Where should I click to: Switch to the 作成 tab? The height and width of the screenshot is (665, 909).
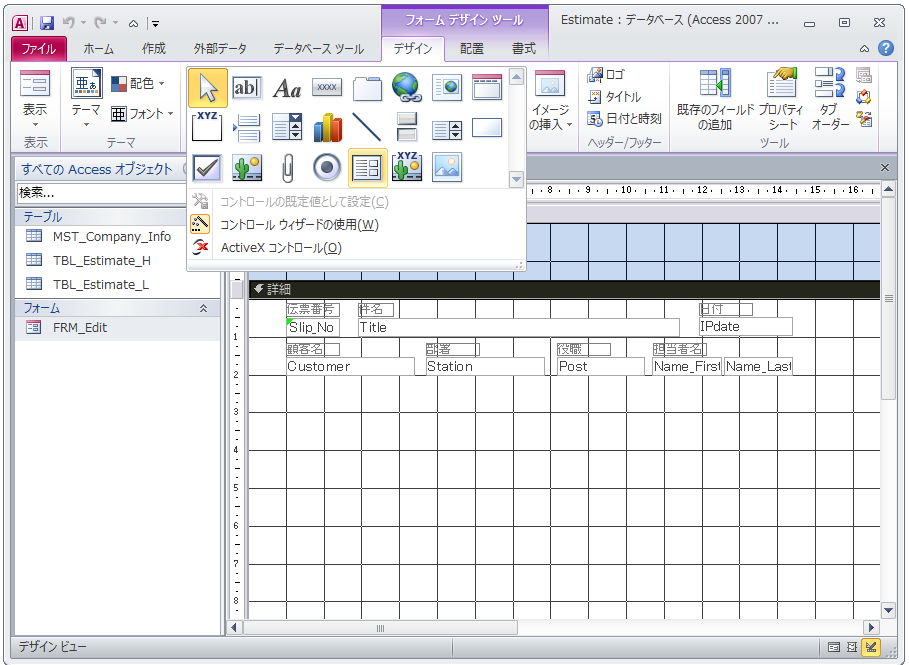[154, 49]
